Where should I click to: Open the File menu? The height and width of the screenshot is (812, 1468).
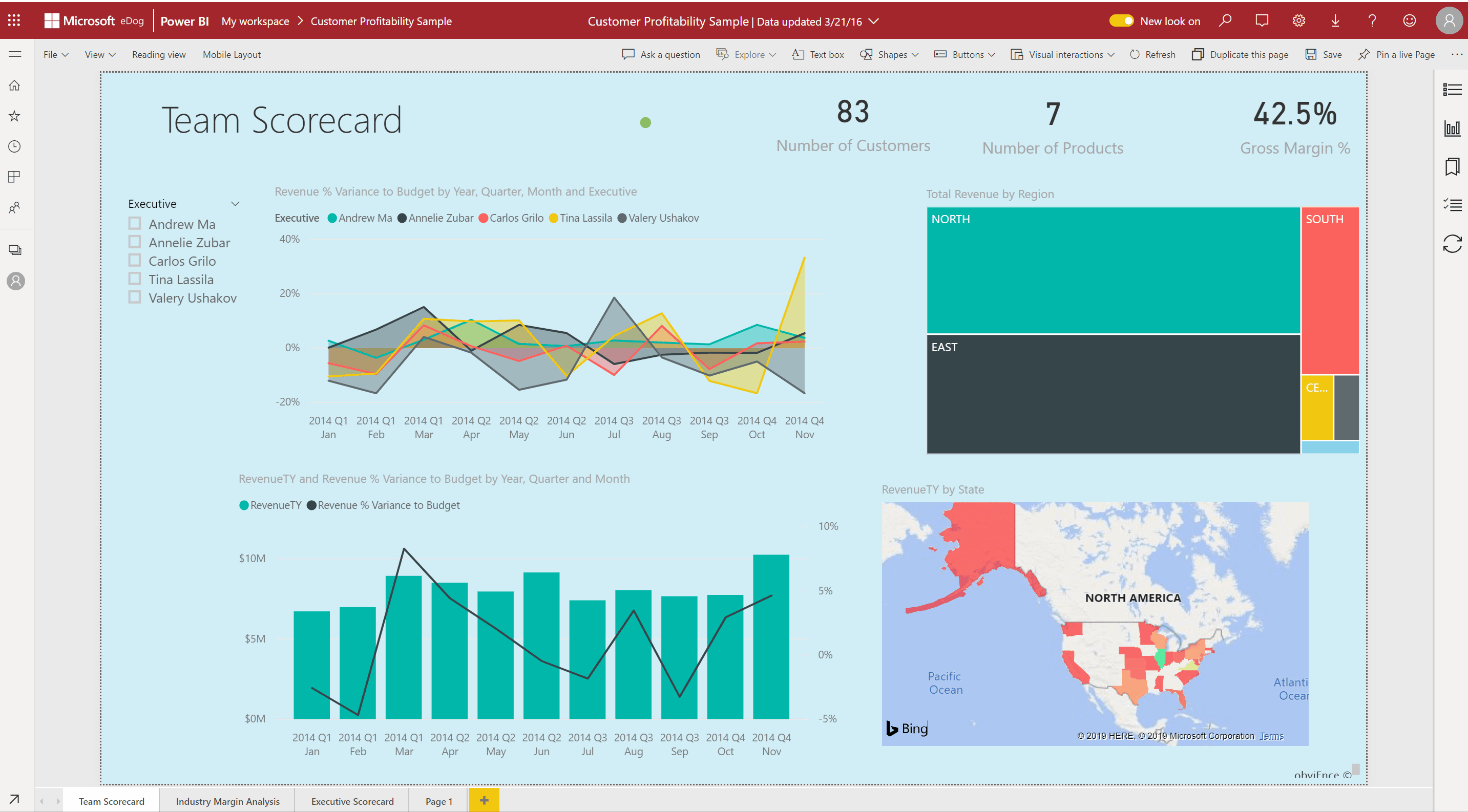point(55,55)
